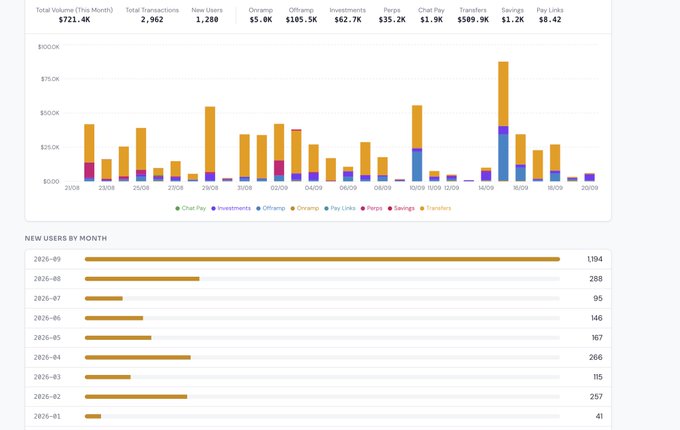Select the Total Transactions value 2,962
The image size is (680, 430).
152,20
